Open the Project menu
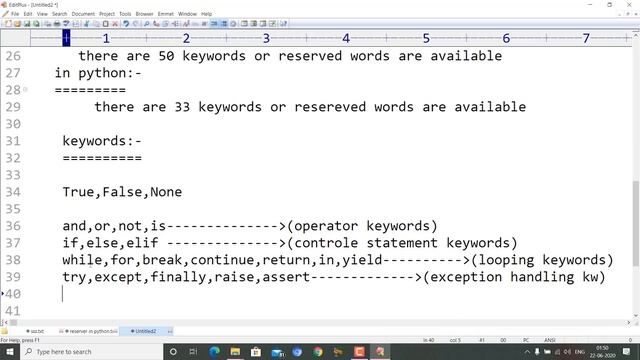Image resolution: width=640 pixels, height=360 pixels. (x=107, y=14)
